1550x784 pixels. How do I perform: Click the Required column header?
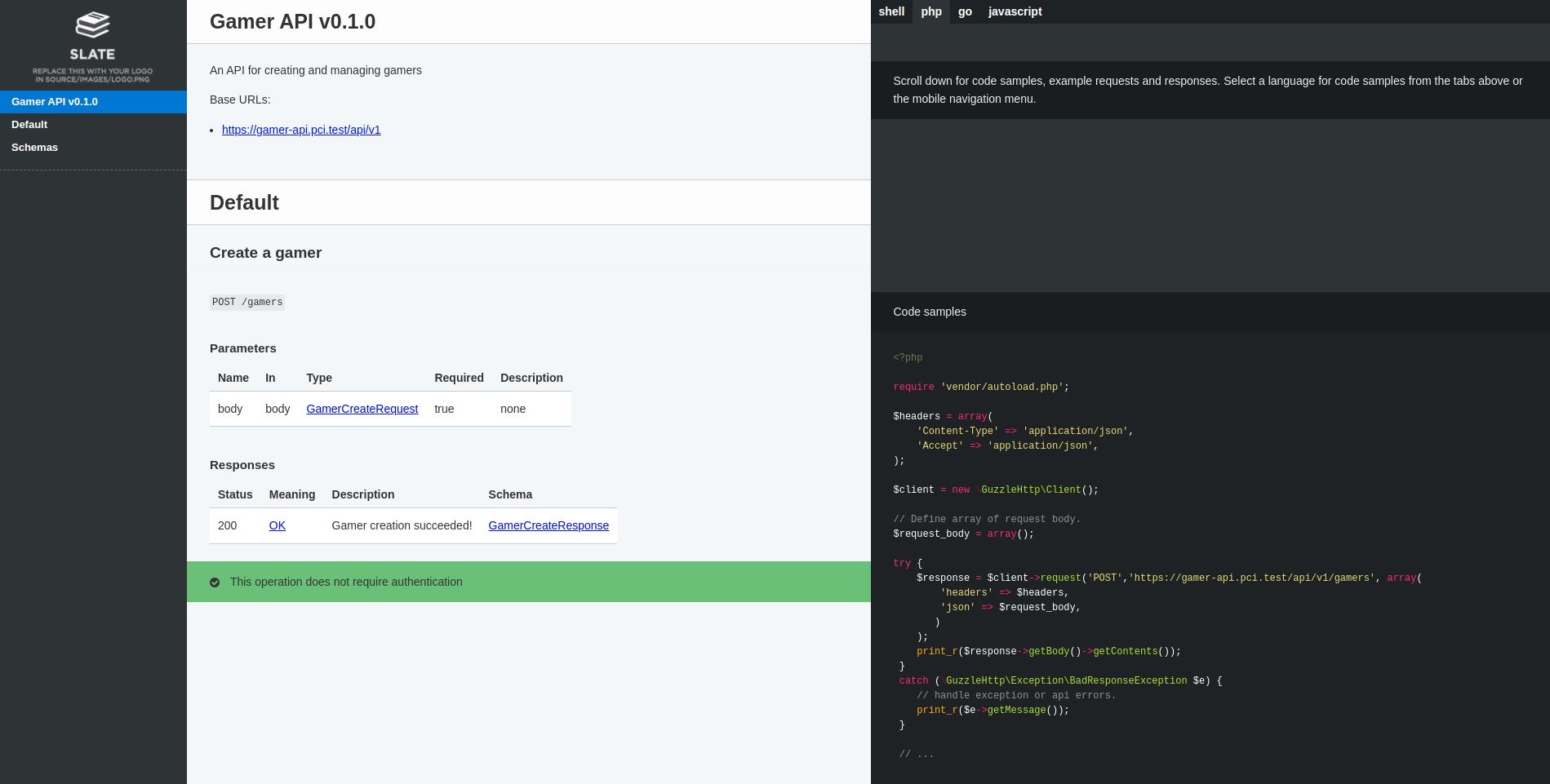(x=459, y=378)
